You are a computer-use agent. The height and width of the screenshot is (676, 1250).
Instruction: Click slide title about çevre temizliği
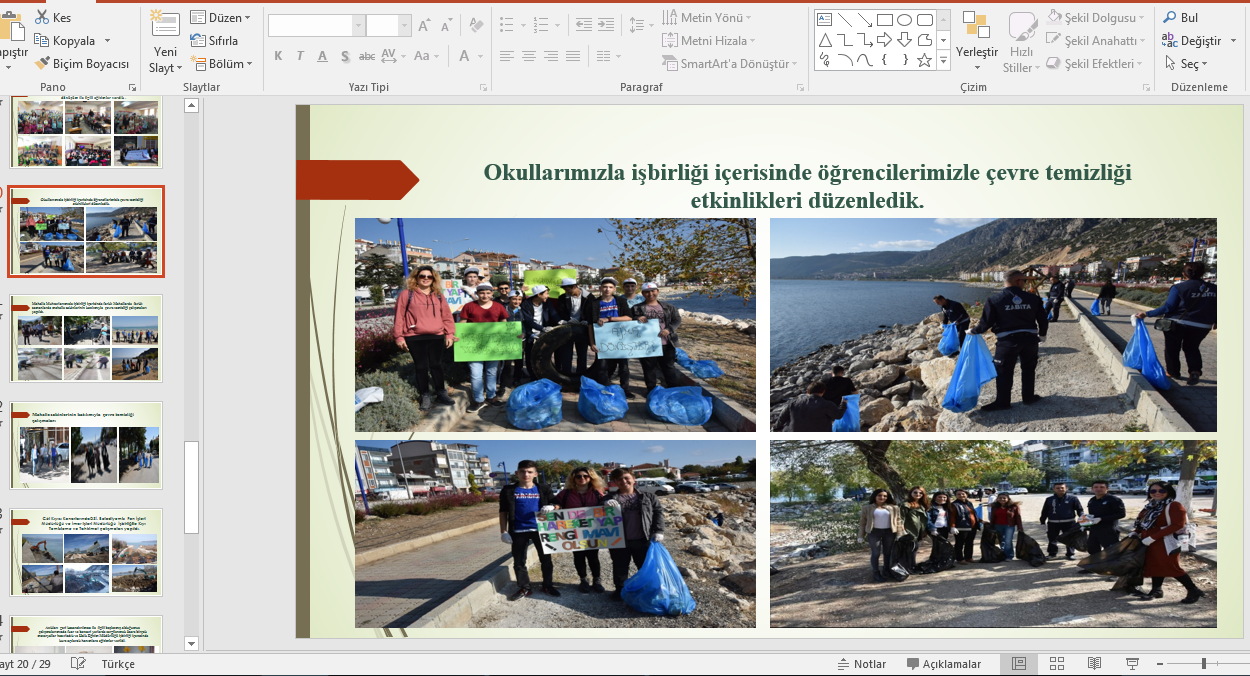[807, 186]
